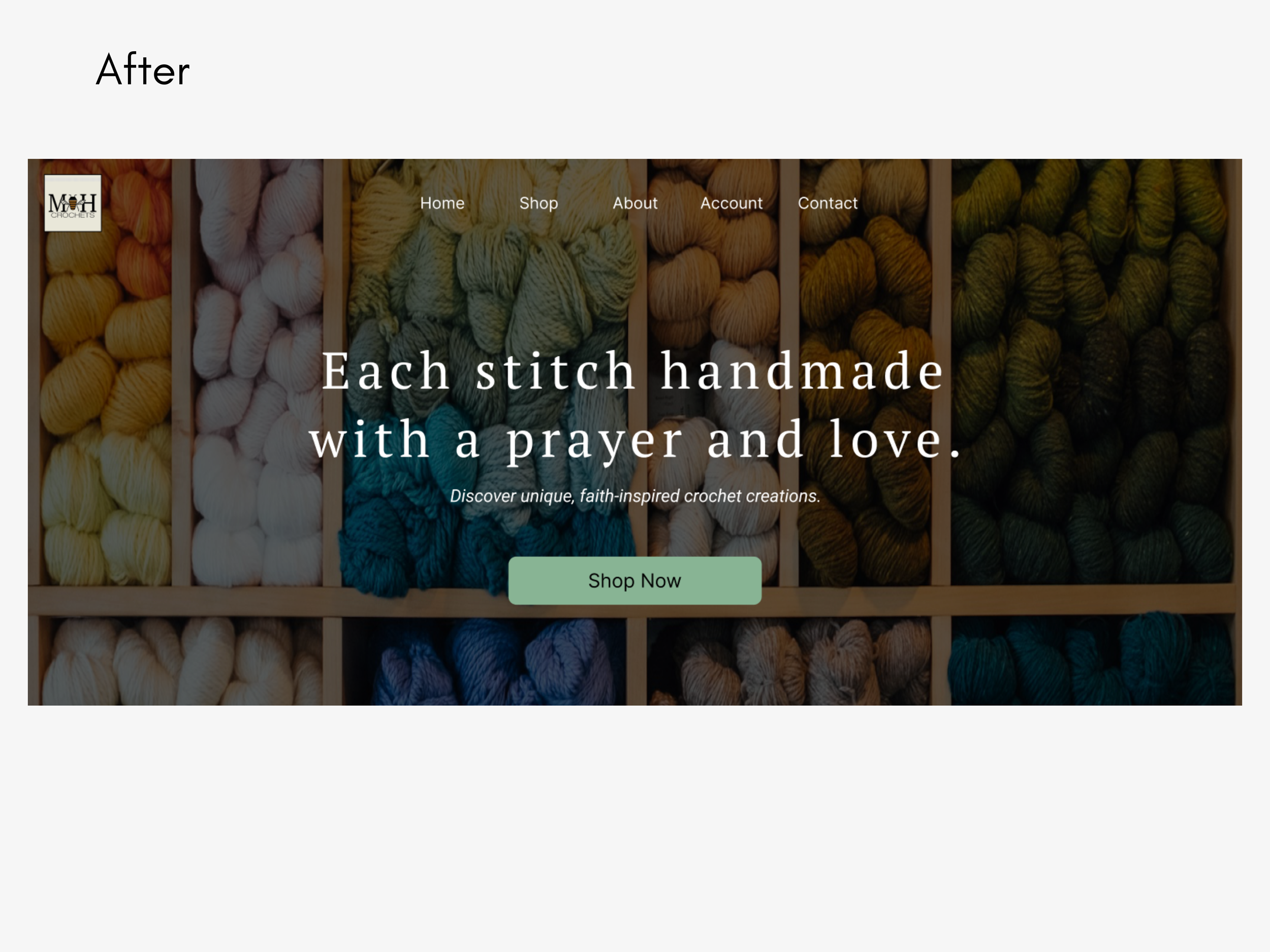1270x952 pixels.
Task: Click the bee emblem inside the logo
Action: tap(73, 203)
